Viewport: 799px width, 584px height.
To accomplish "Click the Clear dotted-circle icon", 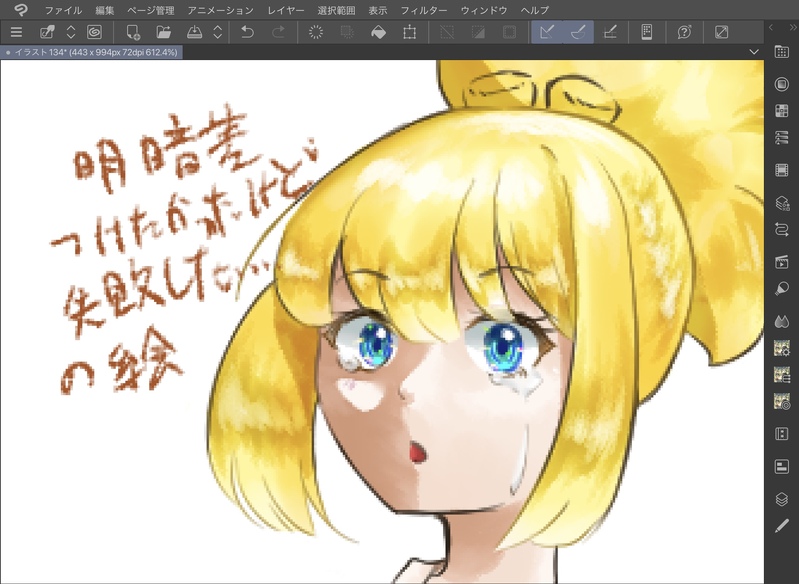I will [x=316, y=32].
